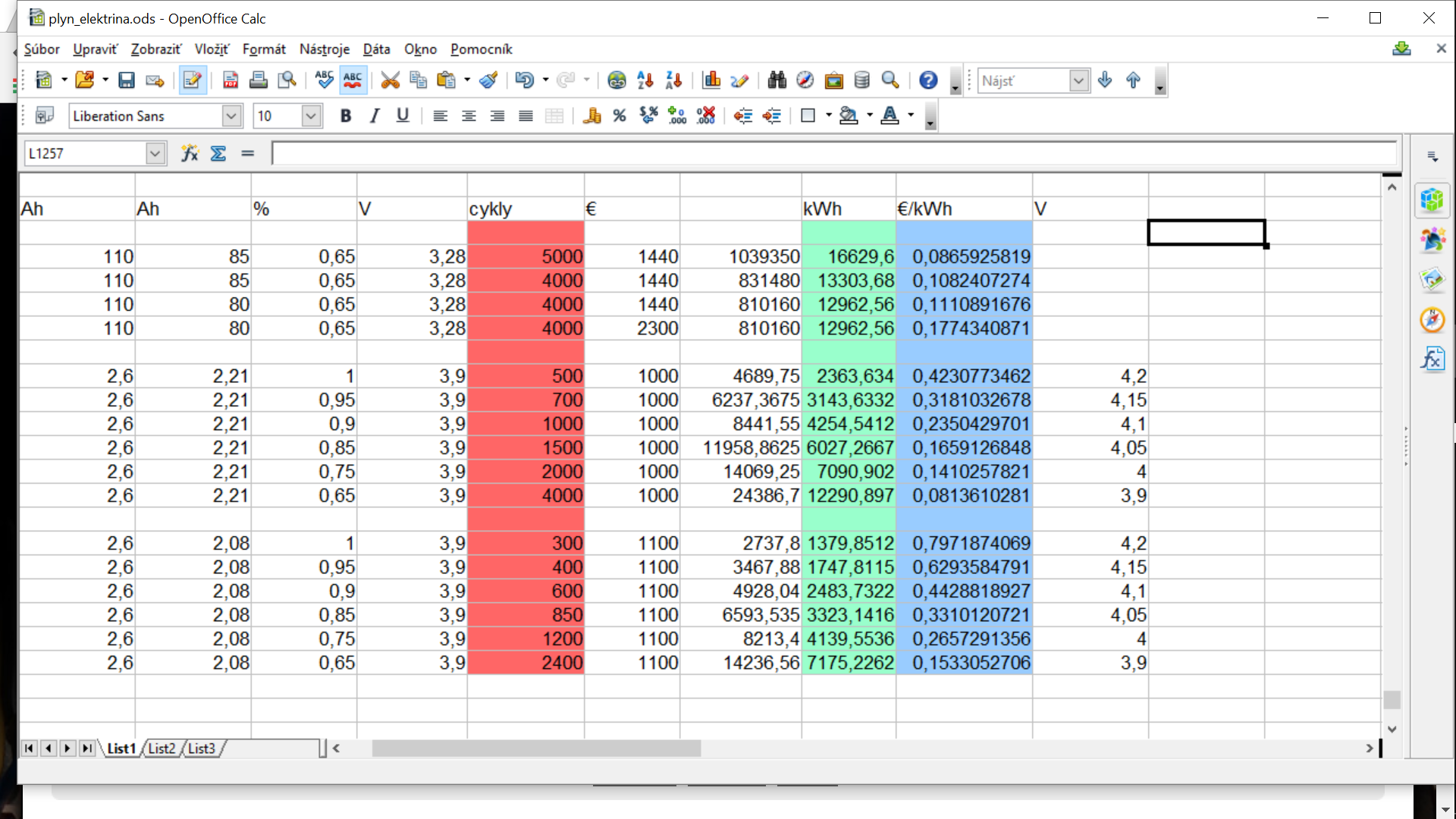This screenshot has height=819, width=1456.
Task: Open the font size dropdown
Action: pos(310,116)
